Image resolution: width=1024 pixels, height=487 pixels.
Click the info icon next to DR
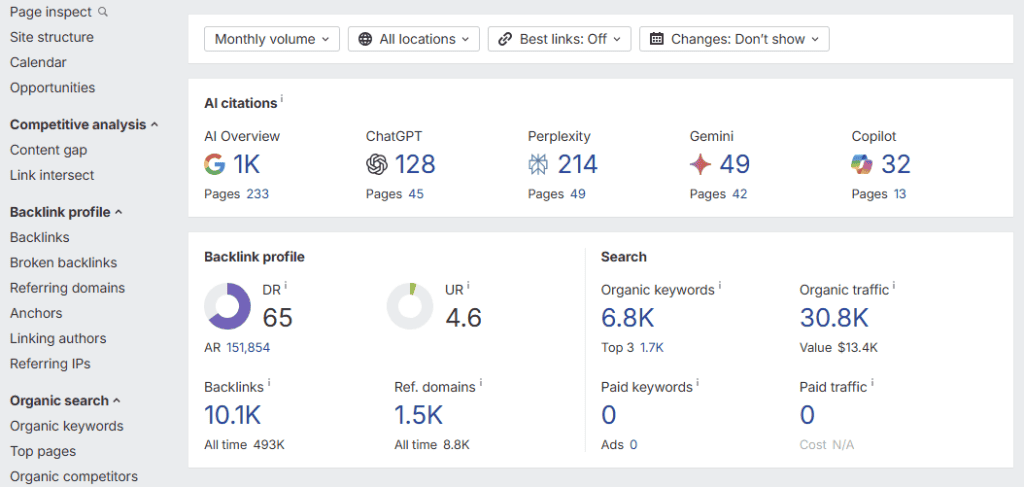(x=286, y=285)
